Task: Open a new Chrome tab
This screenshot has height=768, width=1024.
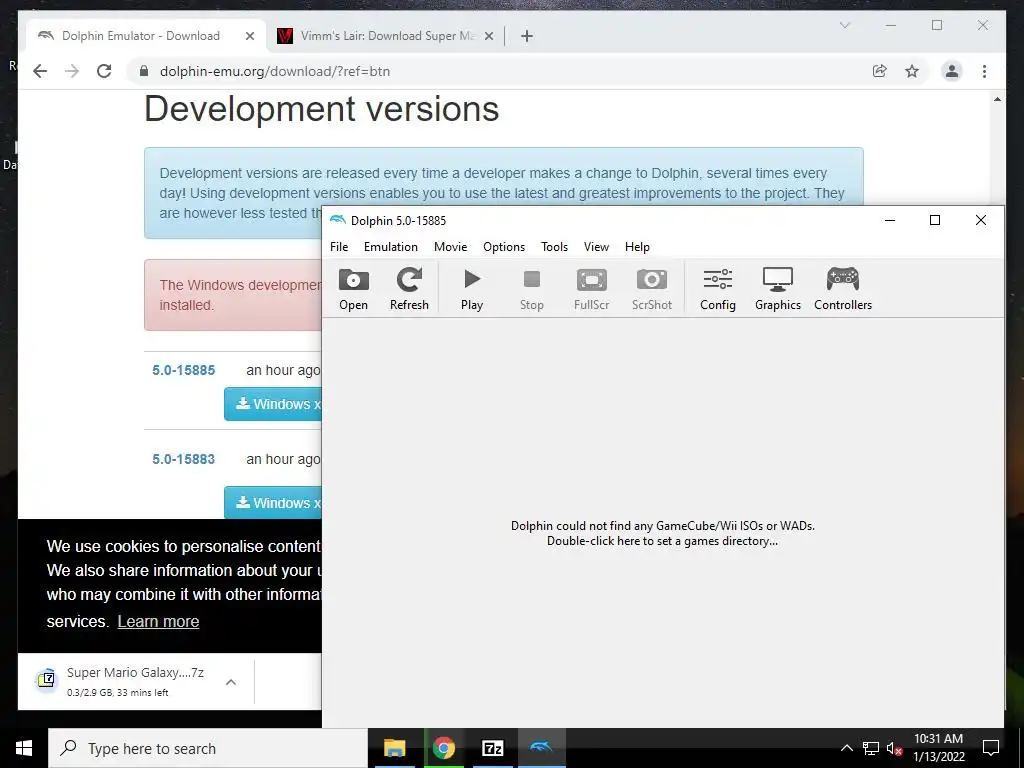Action: click(527, 36)
